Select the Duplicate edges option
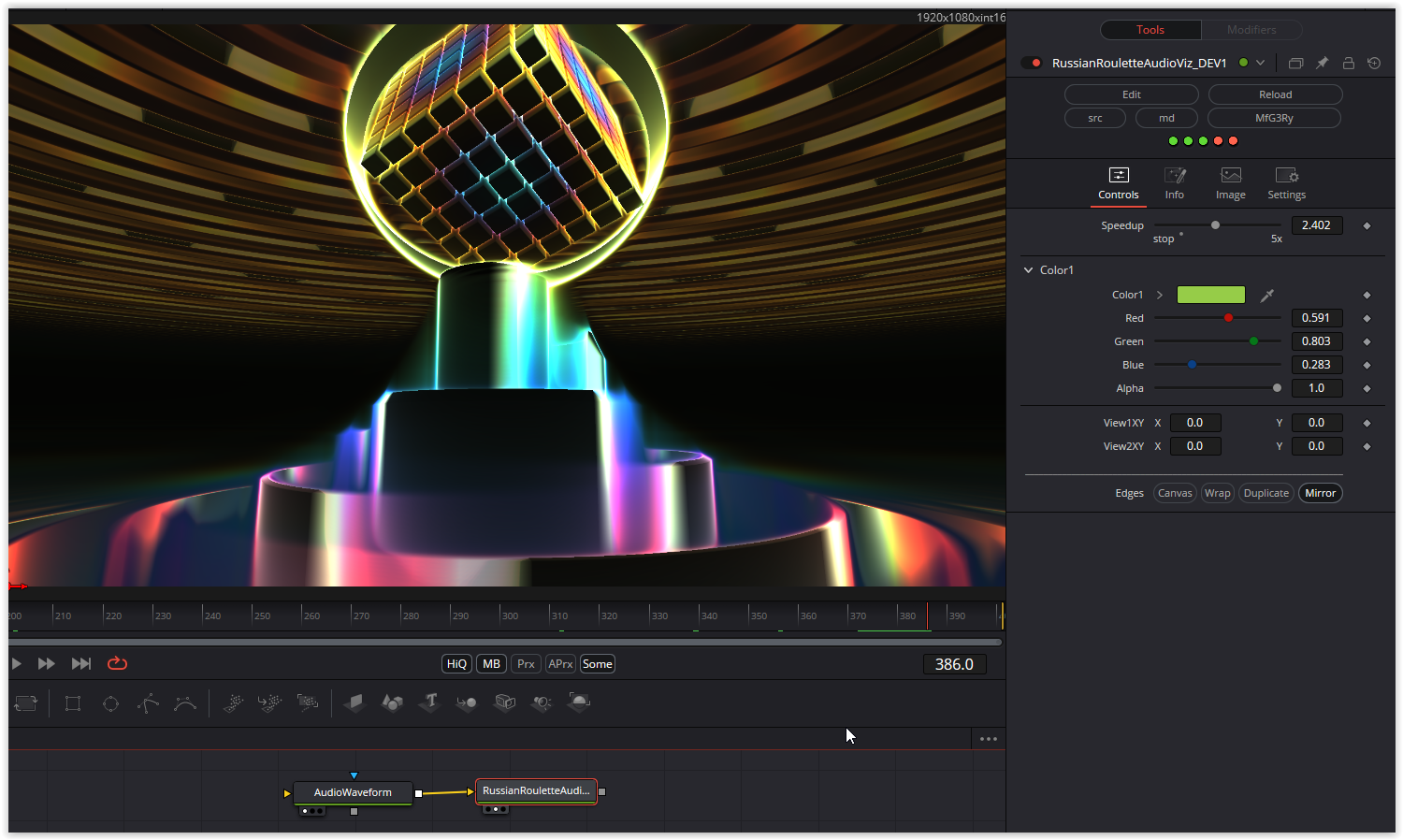The image size is (1403, 840). [x=1266, y=493]
